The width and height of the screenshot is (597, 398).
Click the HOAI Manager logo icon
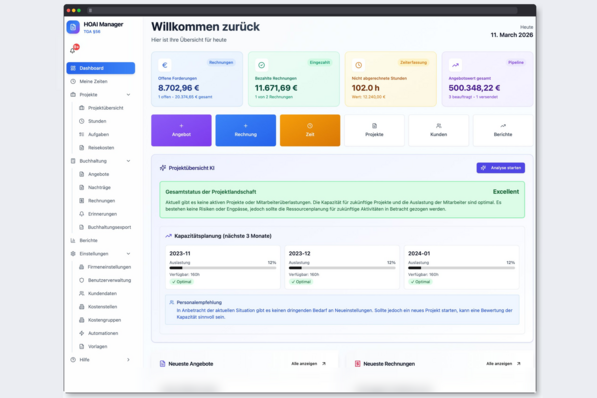73,27
